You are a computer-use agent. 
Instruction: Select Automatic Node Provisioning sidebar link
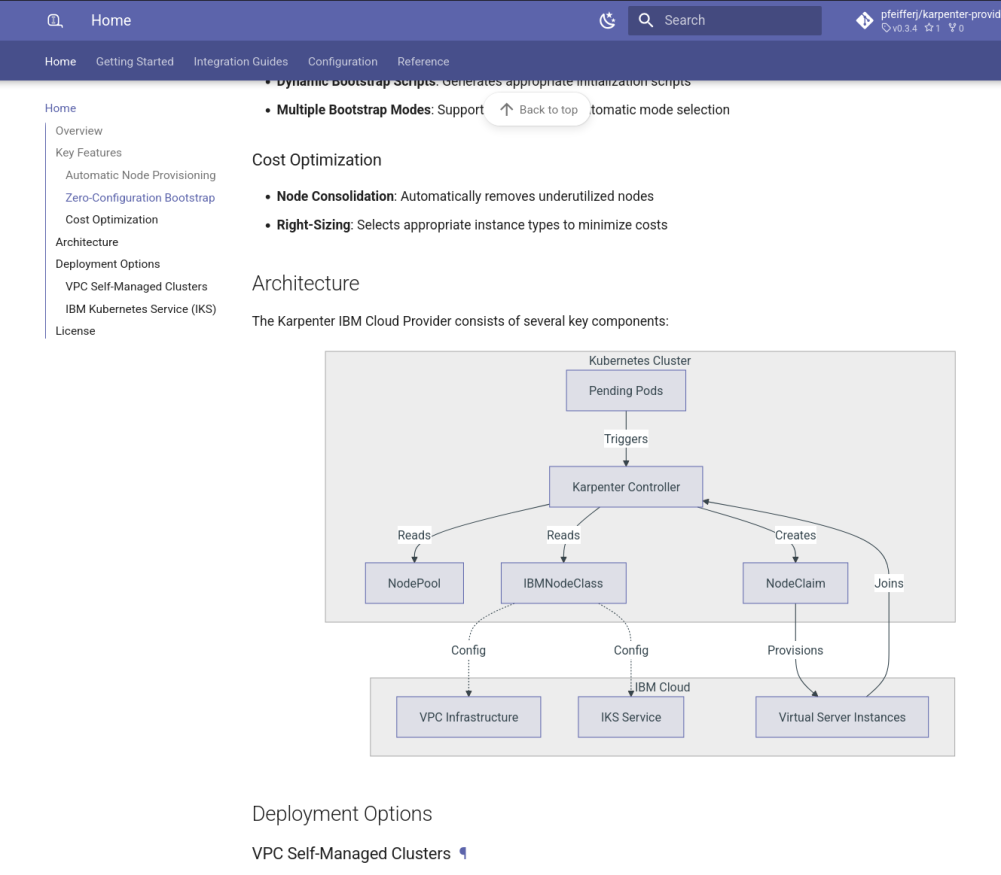coord(140,175)
